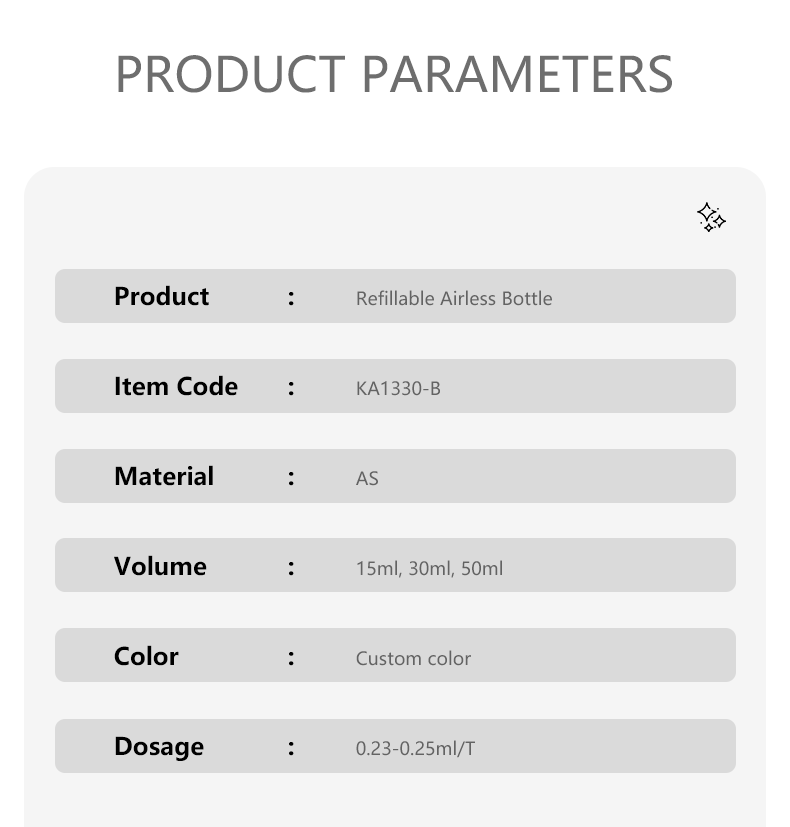The width and height of the screenshot is (790, 827).
Task: Click the Custom color value
Action: (413, 659)
